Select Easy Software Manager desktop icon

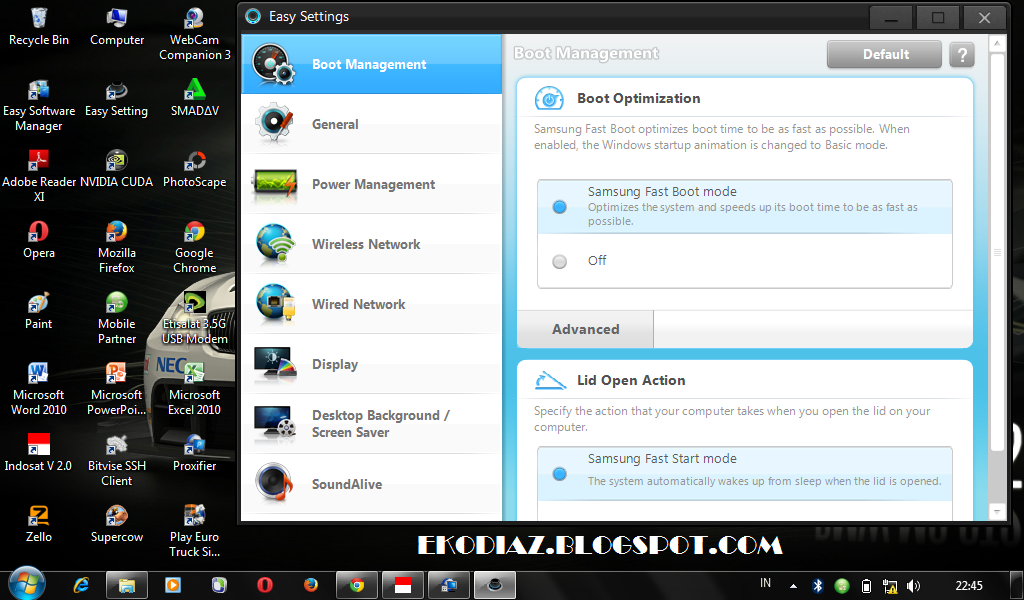tap(39, 105)
